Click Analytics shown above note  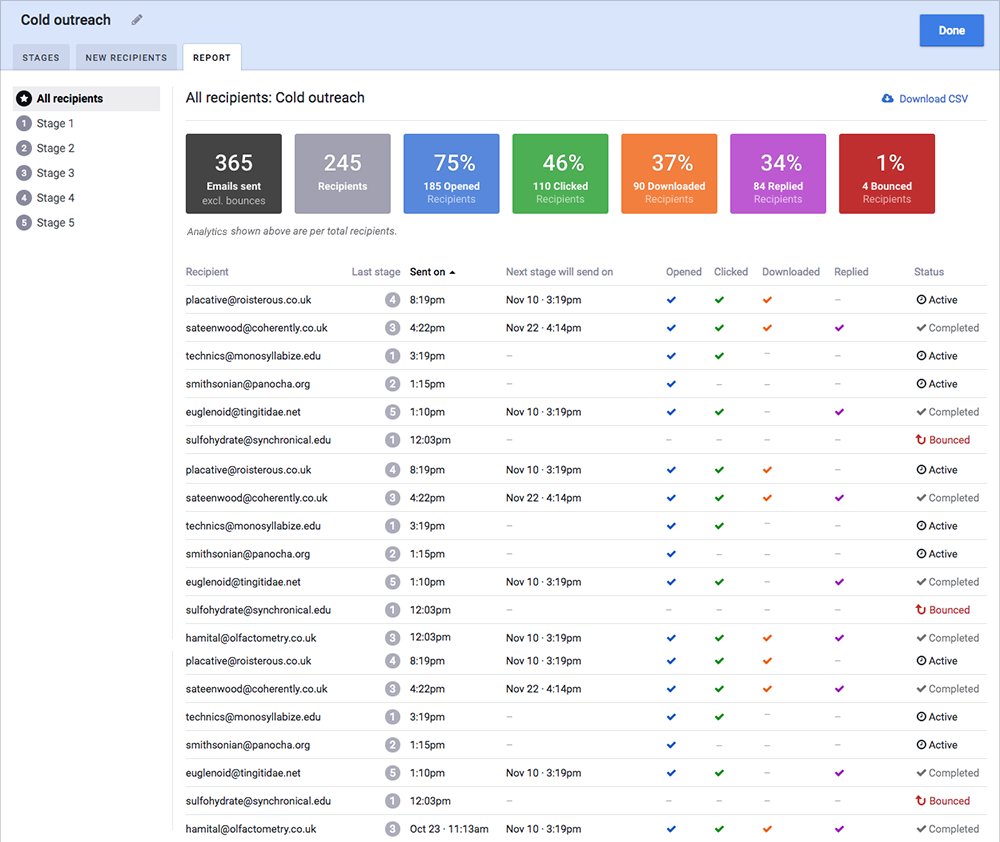tap(291, 231)
